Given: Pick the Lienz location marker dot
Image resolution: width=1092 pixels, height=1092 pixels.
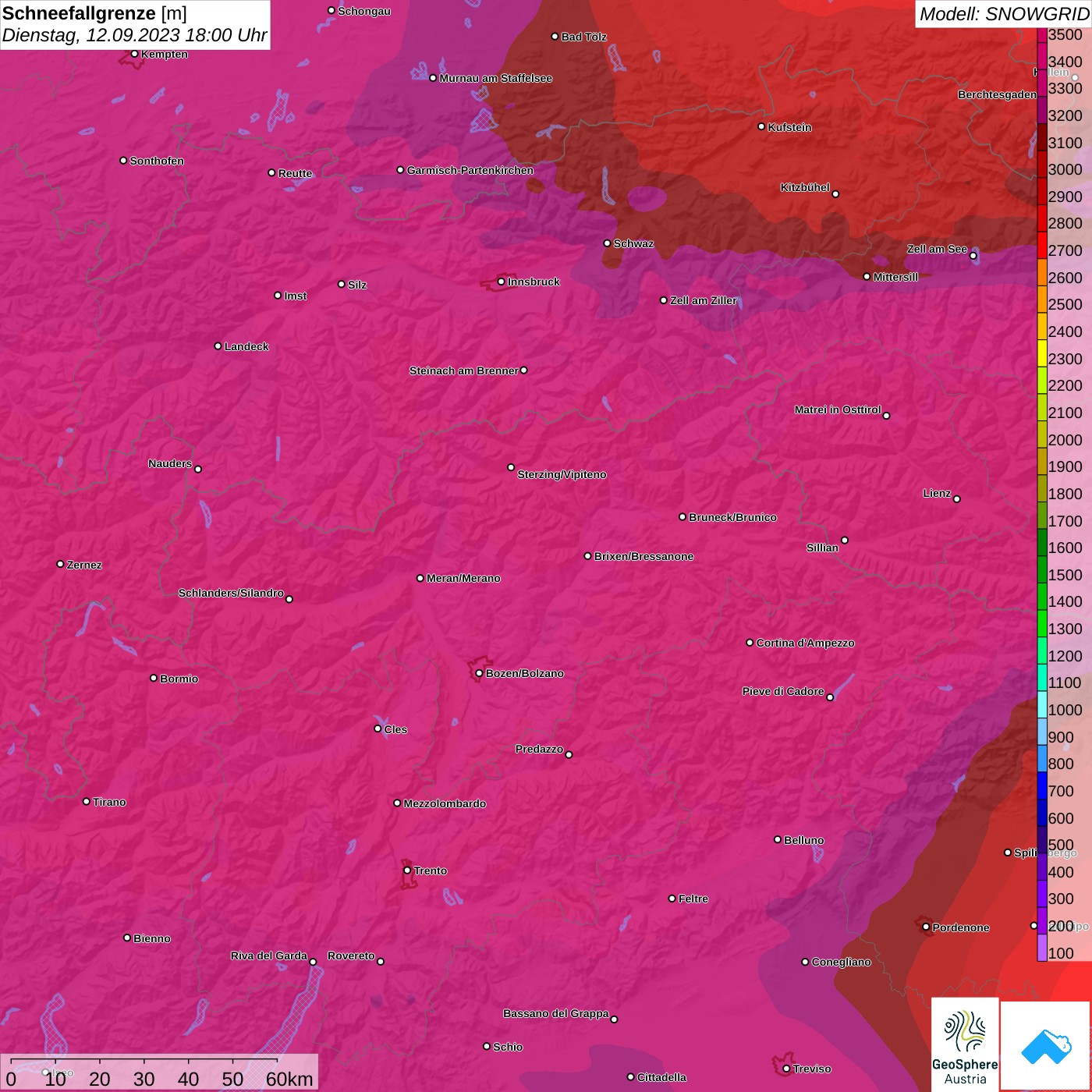Looking at the screenshot, I should [956, 498].
